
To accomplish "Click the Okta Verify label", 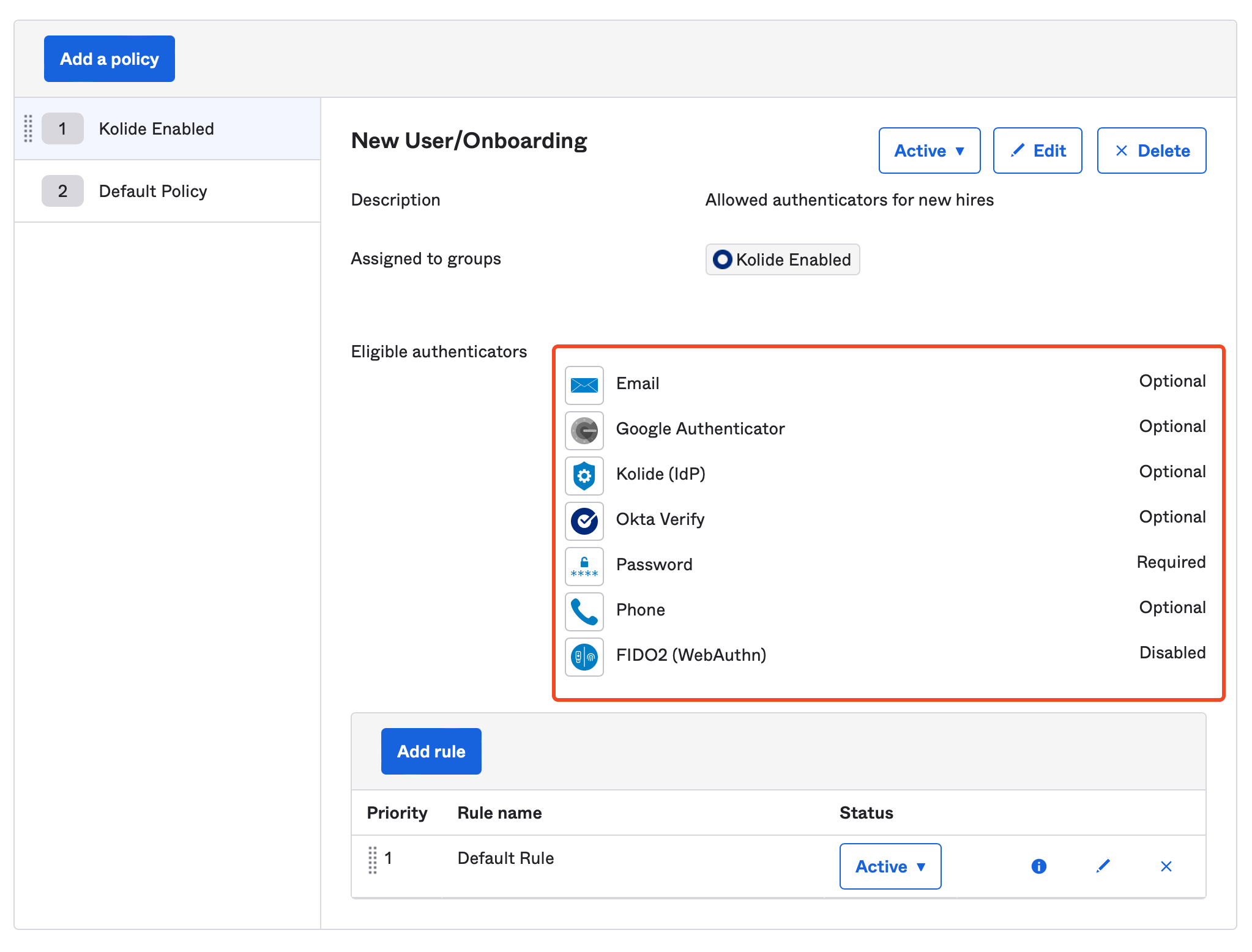I will 660,519.
